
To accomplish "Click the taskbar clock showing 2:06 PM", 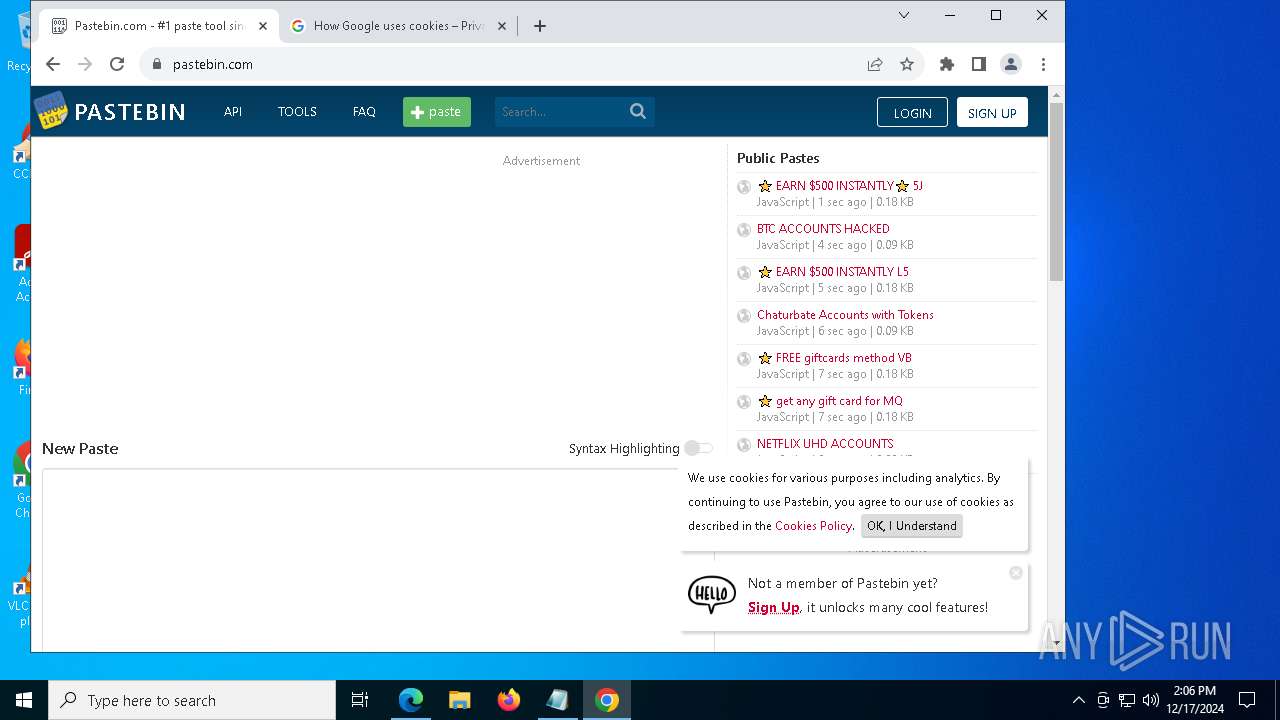I will [x=1195, y=700].
